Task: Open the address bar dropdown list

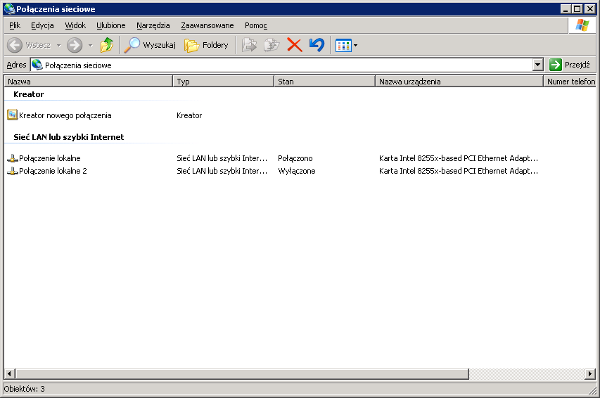Action: [x=538, y=65]
